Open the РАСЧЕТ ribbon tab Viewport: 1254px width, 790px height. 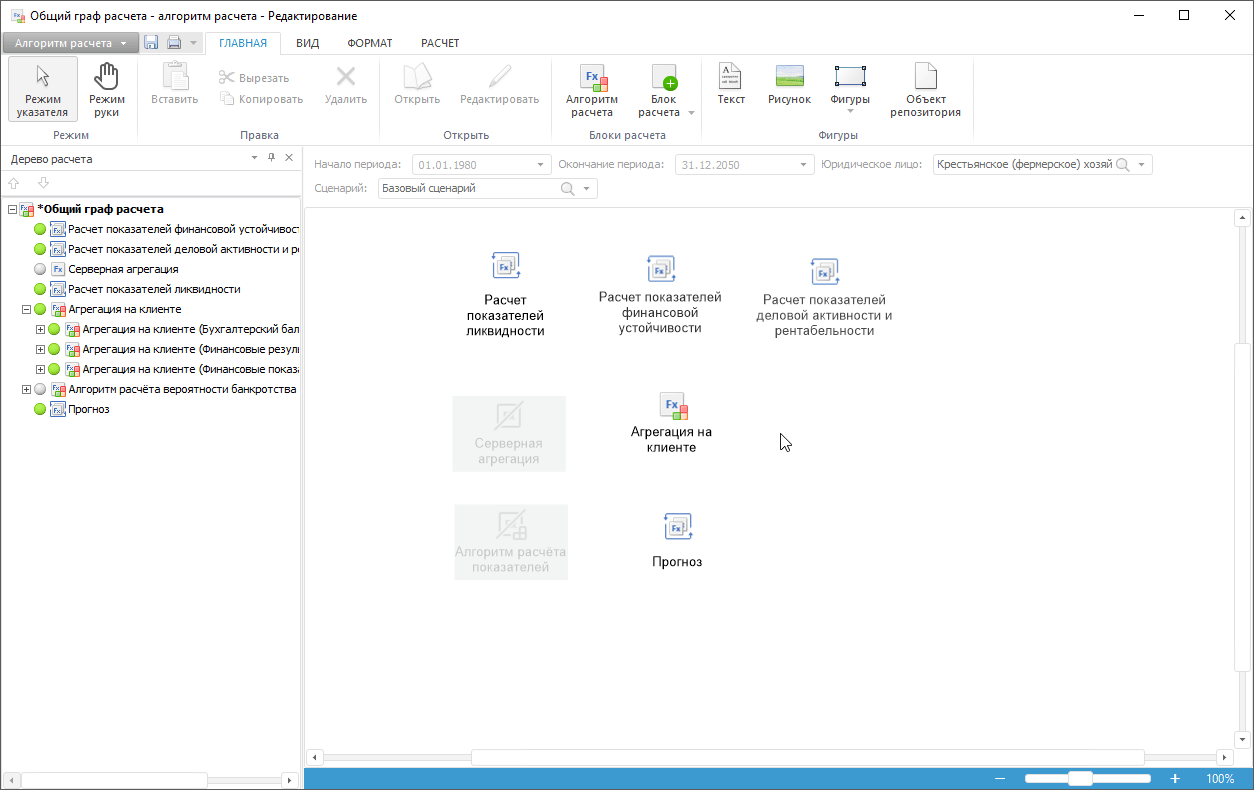tap(440, 43)
